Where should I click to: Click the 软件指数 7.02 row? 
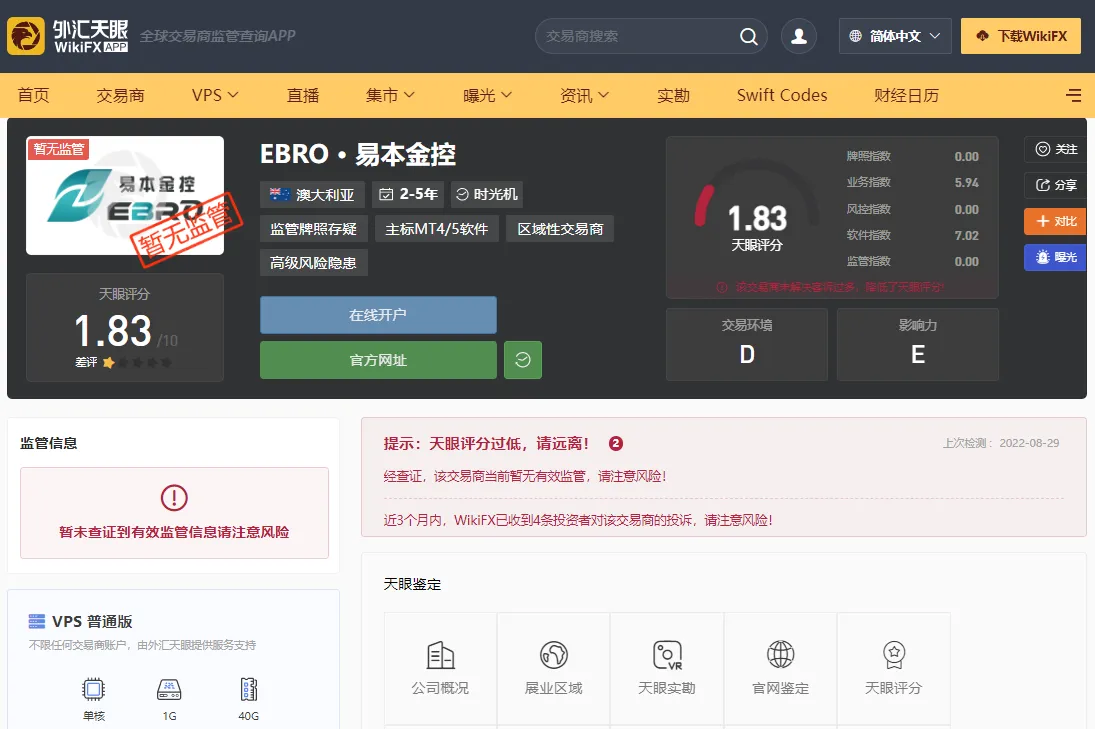[x=912, y=235]
